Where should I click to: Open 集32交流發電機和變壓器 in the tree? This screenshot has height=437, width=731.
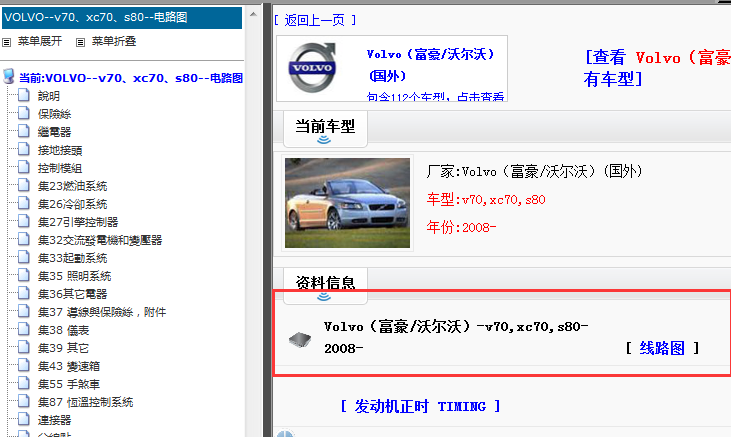coord(100,240)
